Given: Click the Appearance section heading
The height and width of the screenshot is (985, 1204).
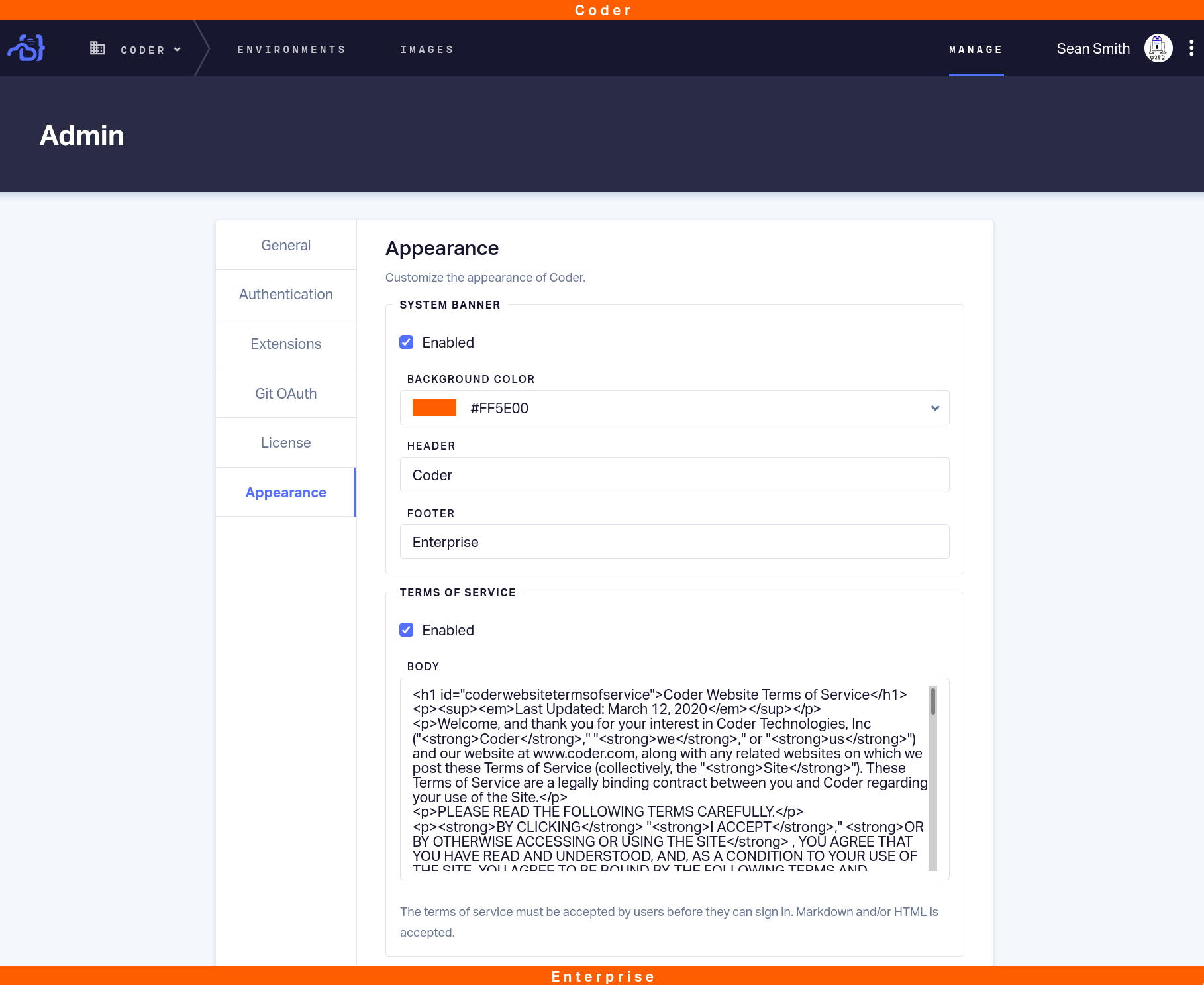Looking at the screenshot, I should [x=442, y=248].
